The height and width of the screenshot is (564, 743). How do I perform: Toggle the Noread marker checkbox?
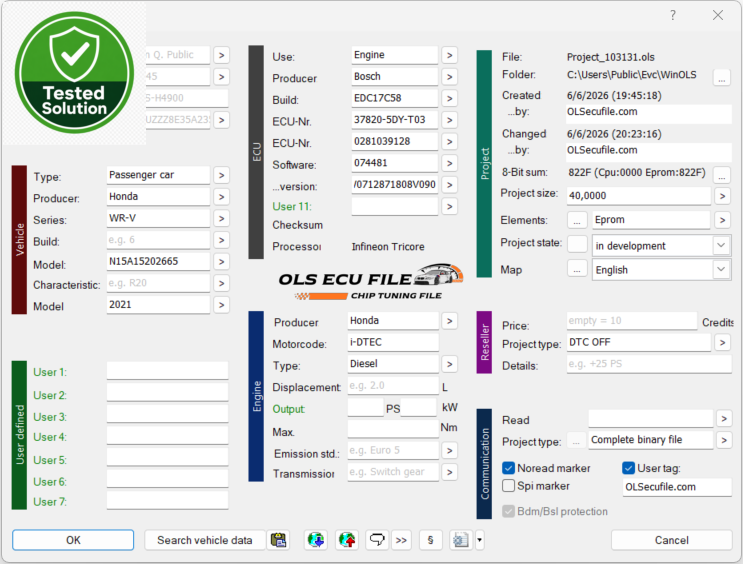point(508,468)
